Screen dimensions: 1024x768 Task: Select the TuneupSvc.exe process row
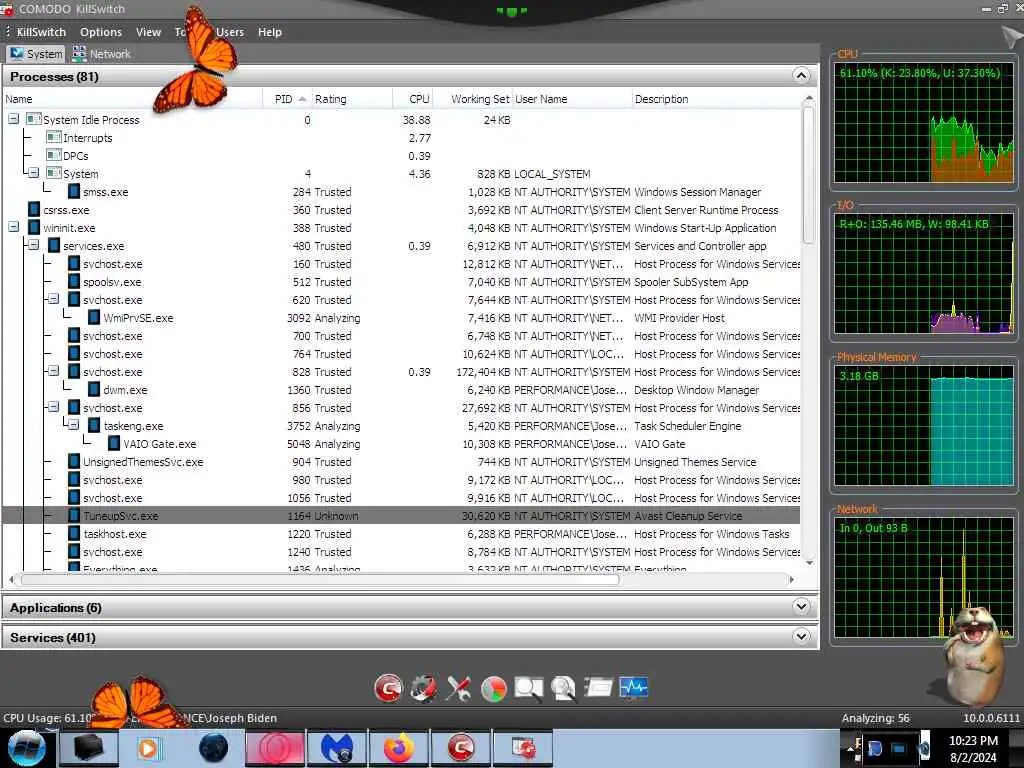pyautogui.click(x=402, y=515)
